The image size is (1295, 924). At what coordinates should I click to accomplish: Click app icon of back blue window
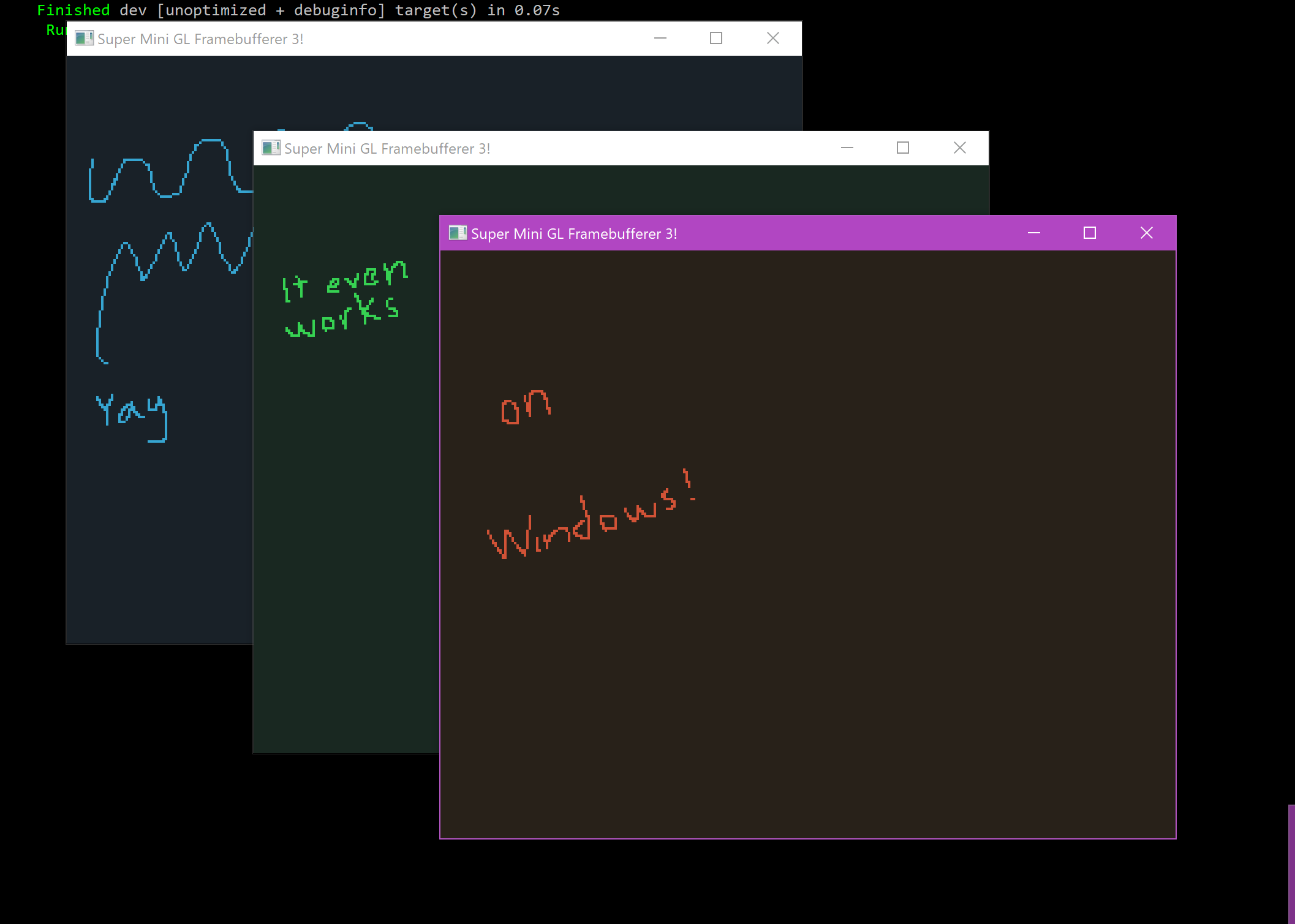pos(84,39)
